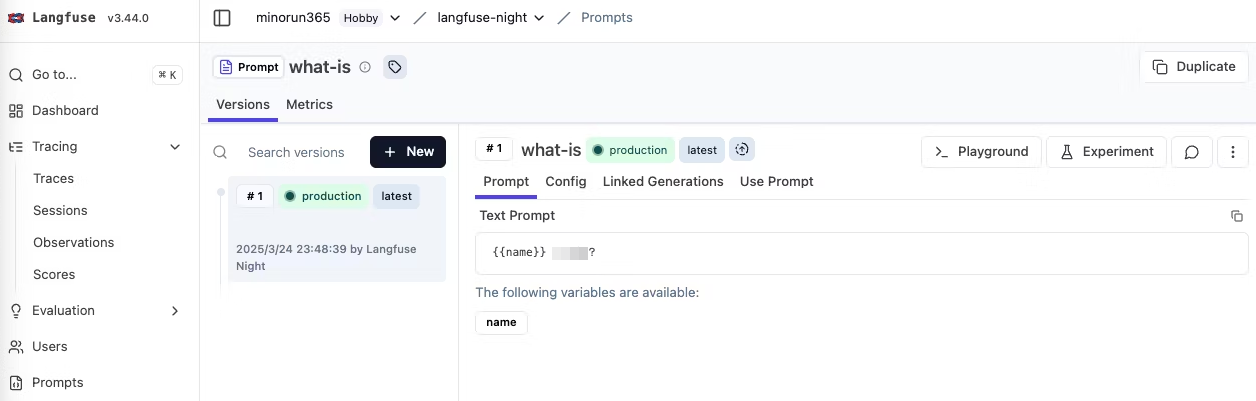
Task: Click the Prompts file icon in sidebar
Action: pos(16,382)
